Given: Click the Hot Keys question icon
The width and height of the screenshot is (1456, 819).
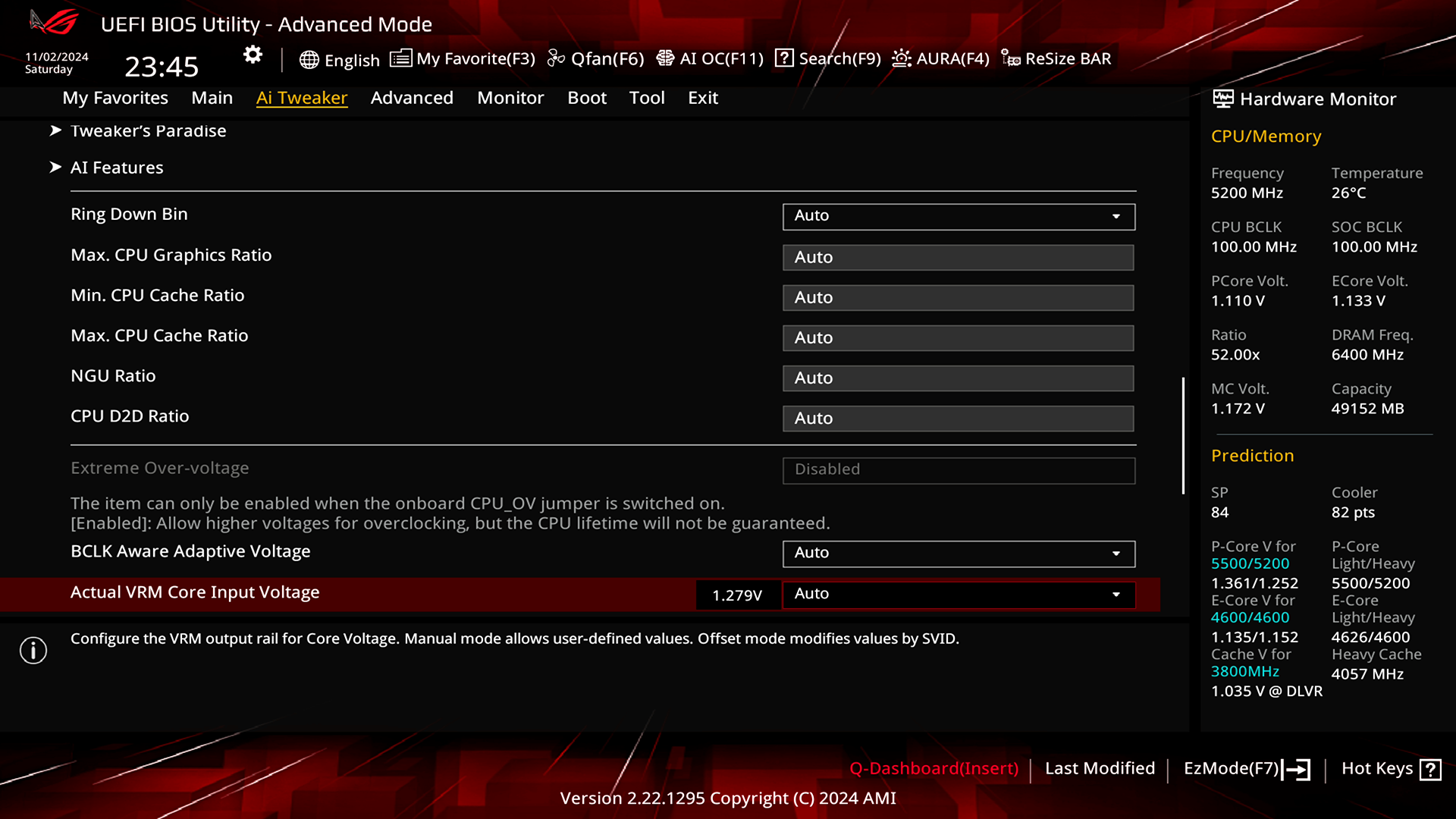Looking at the screenshot, I should tap(1430, 770).
